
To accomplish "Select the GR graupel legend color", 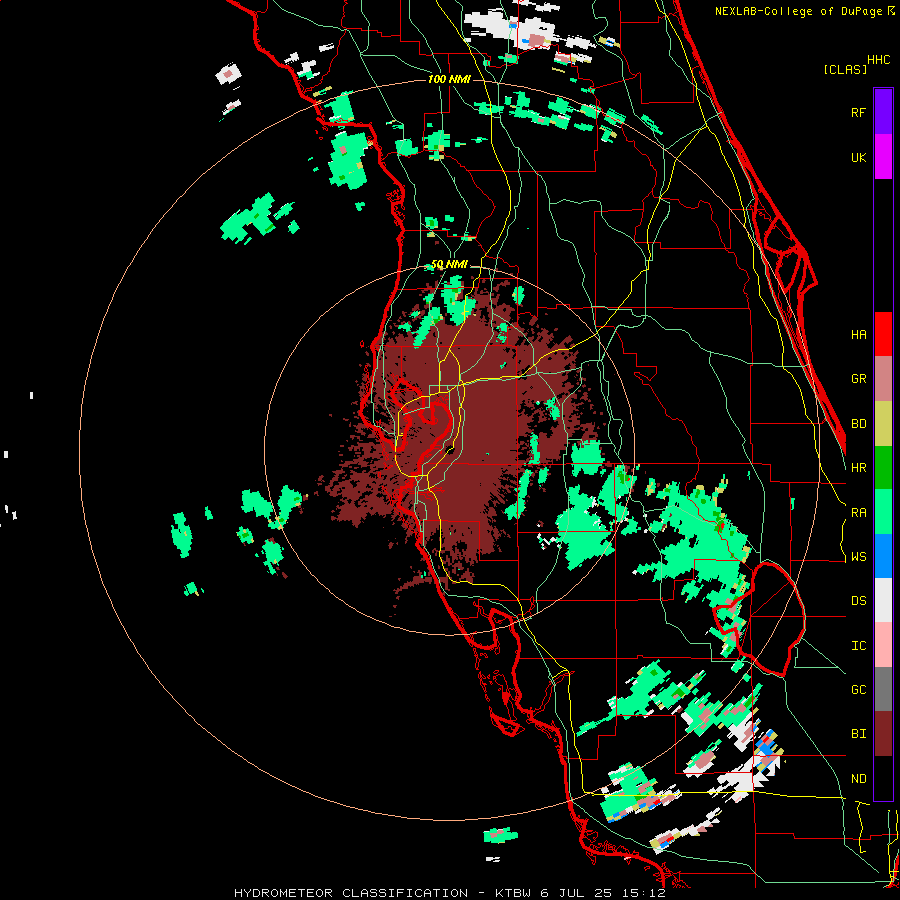I will [883, 379].
